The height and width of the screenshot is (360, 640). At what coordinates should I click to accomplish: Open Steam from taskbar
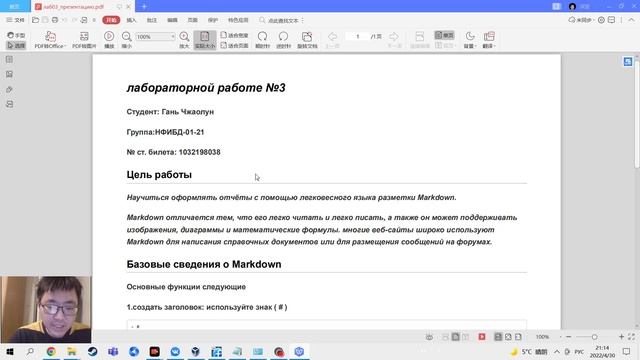click(93, 351)
